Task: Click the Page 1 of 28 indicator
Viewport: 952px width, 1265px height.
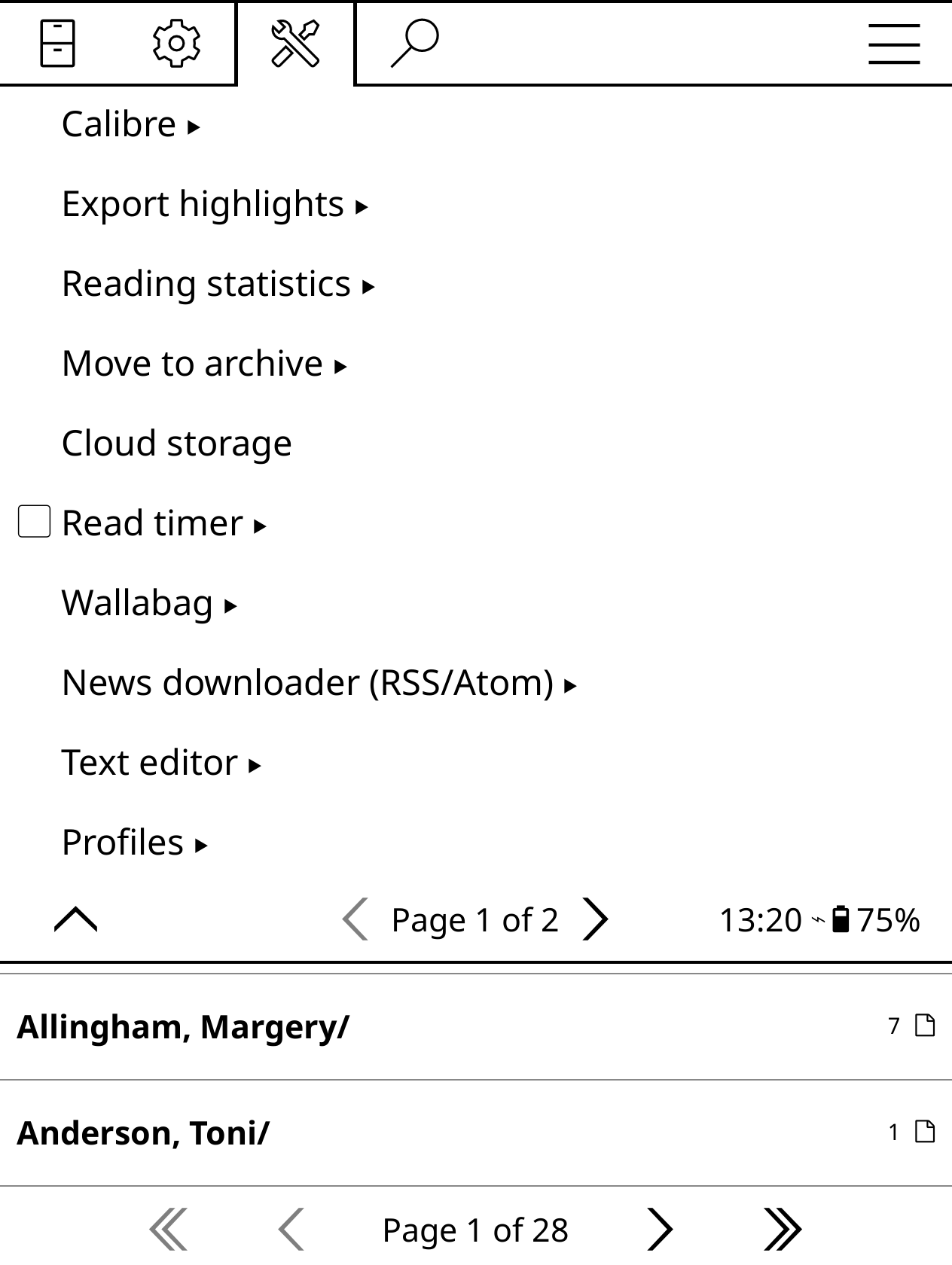Action: pyautogui.click(x=475, y=1230)
